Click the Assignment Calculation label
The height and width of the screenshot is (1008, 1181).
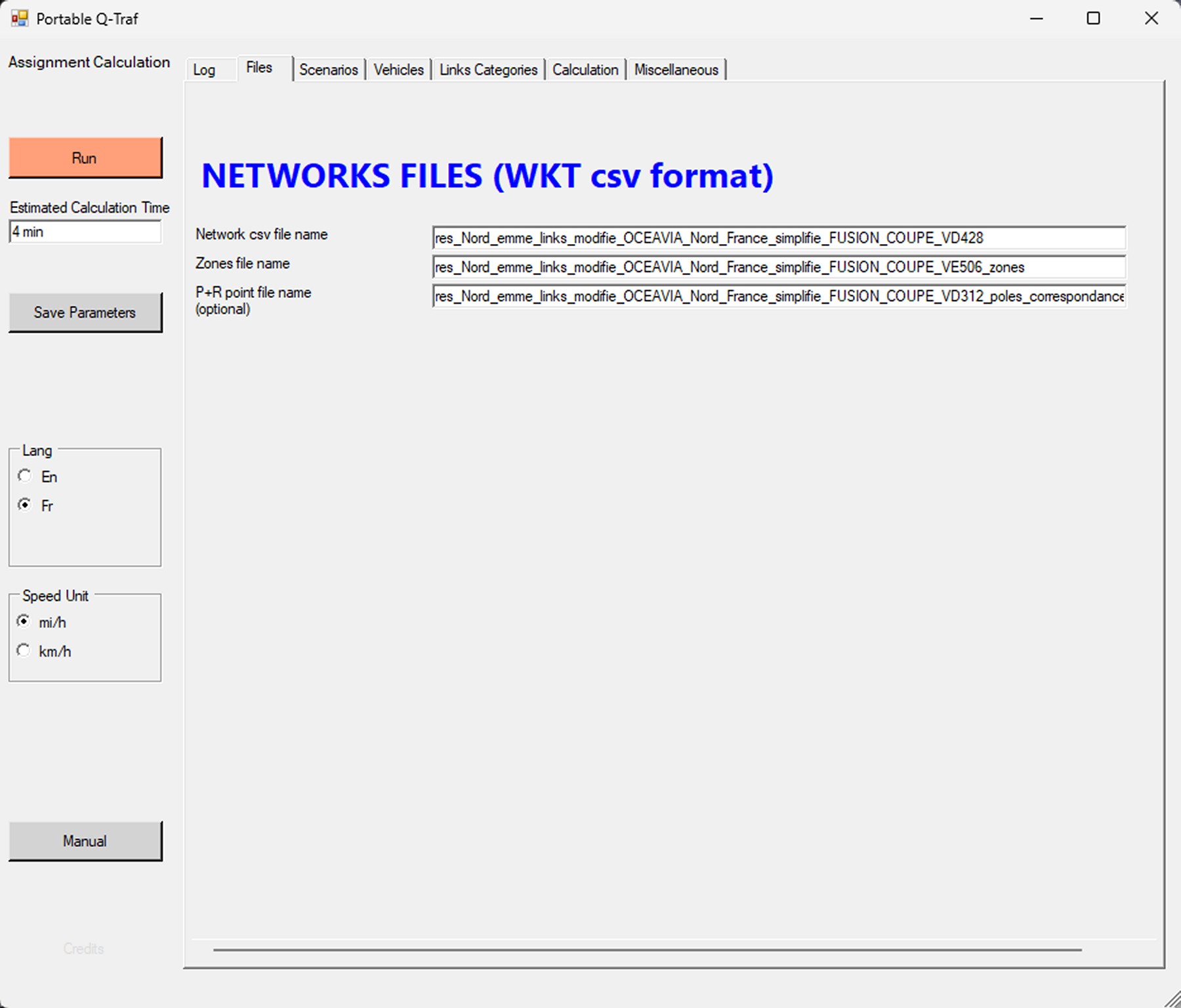tap(89, 62)
